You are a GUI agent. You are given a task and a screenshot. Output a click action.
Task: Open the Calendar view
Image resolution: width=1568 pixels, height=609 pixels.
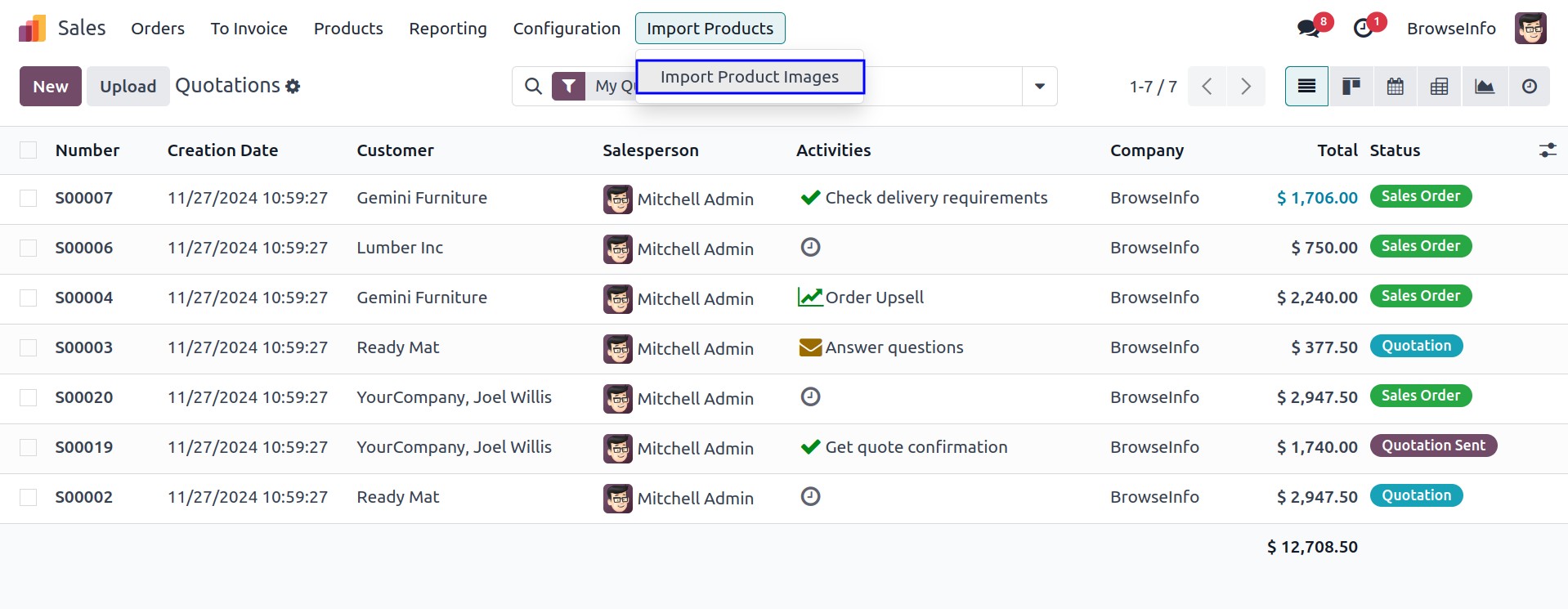pyautogui.click(x=1395, y=87)
